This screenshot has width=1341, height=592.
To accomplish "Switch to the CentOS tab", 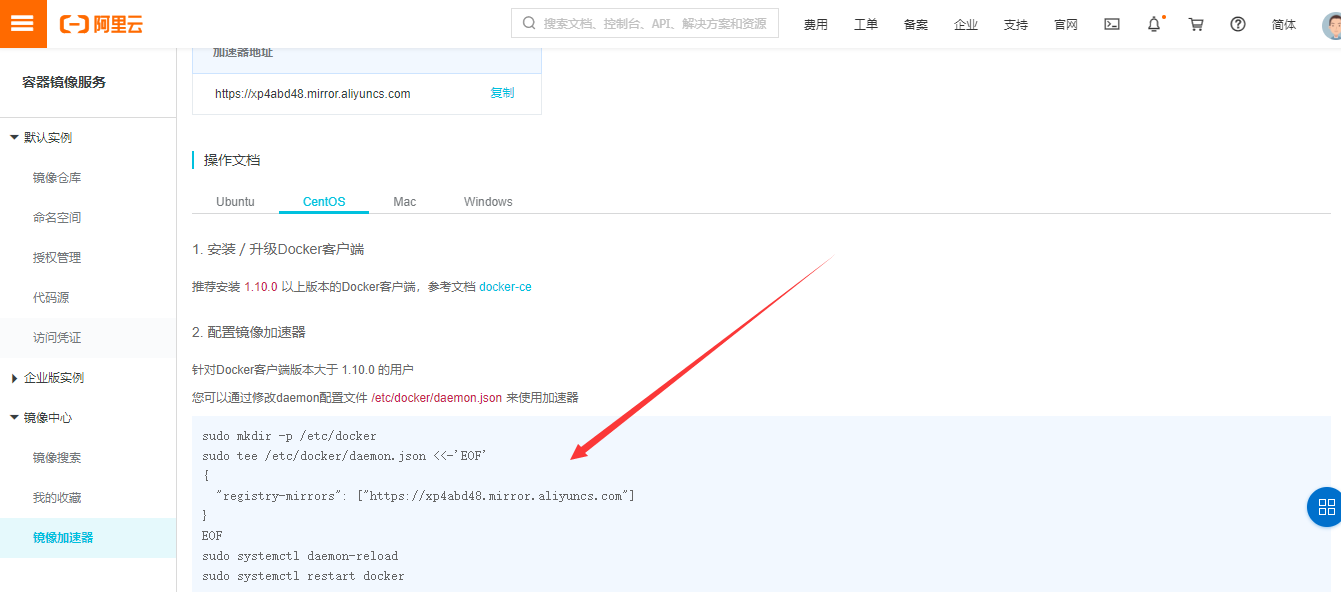I will 324,202.
